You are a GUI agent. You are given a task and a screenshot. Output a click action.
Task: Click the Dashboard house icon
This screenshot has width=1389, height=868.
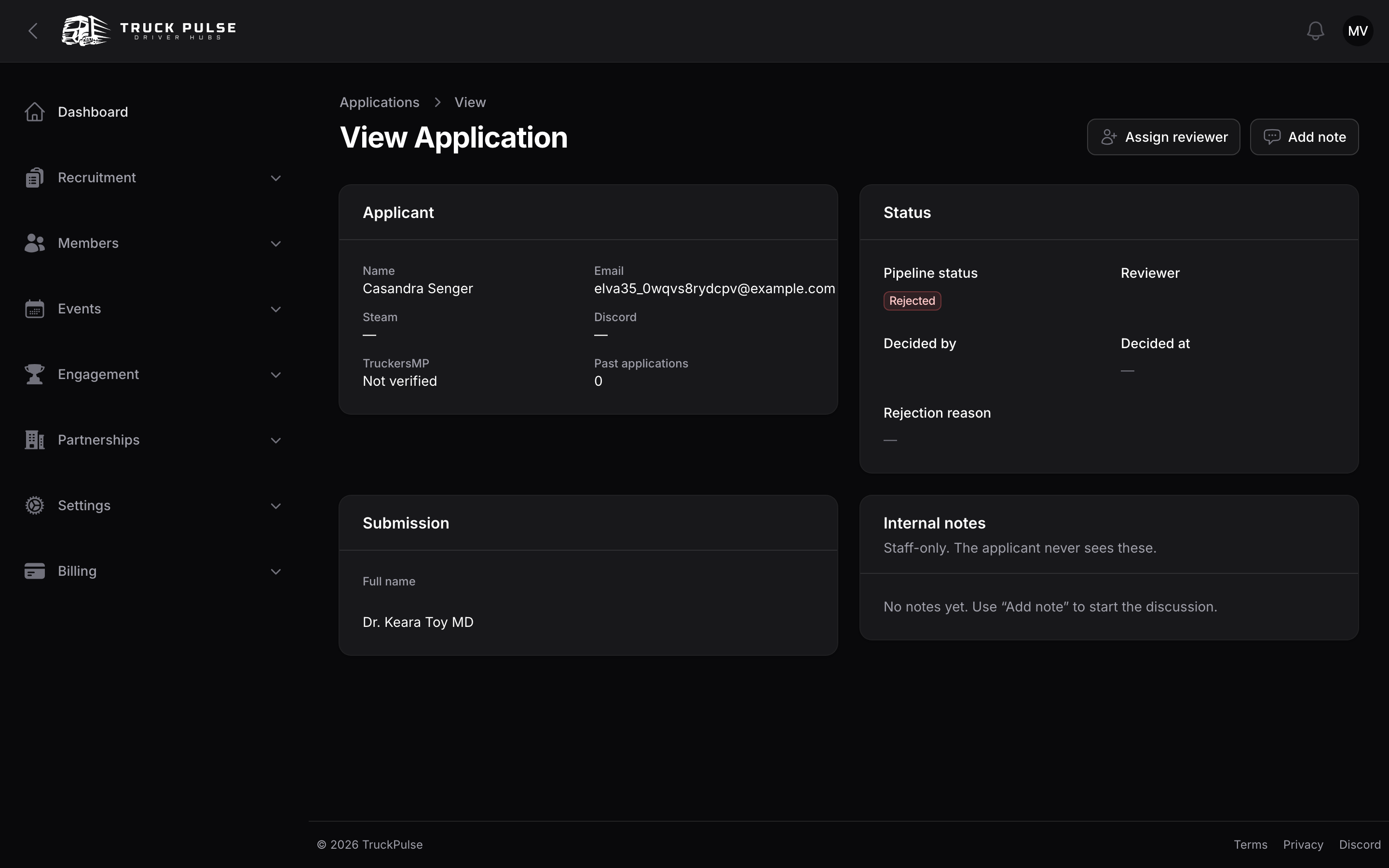point(34,112)
